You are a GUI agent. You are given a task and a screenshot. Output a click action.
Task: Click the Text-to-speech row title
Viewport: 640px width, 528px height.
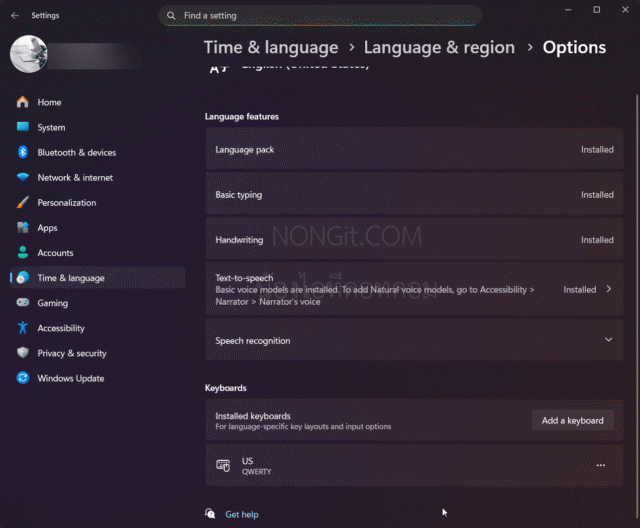(244, 278)
